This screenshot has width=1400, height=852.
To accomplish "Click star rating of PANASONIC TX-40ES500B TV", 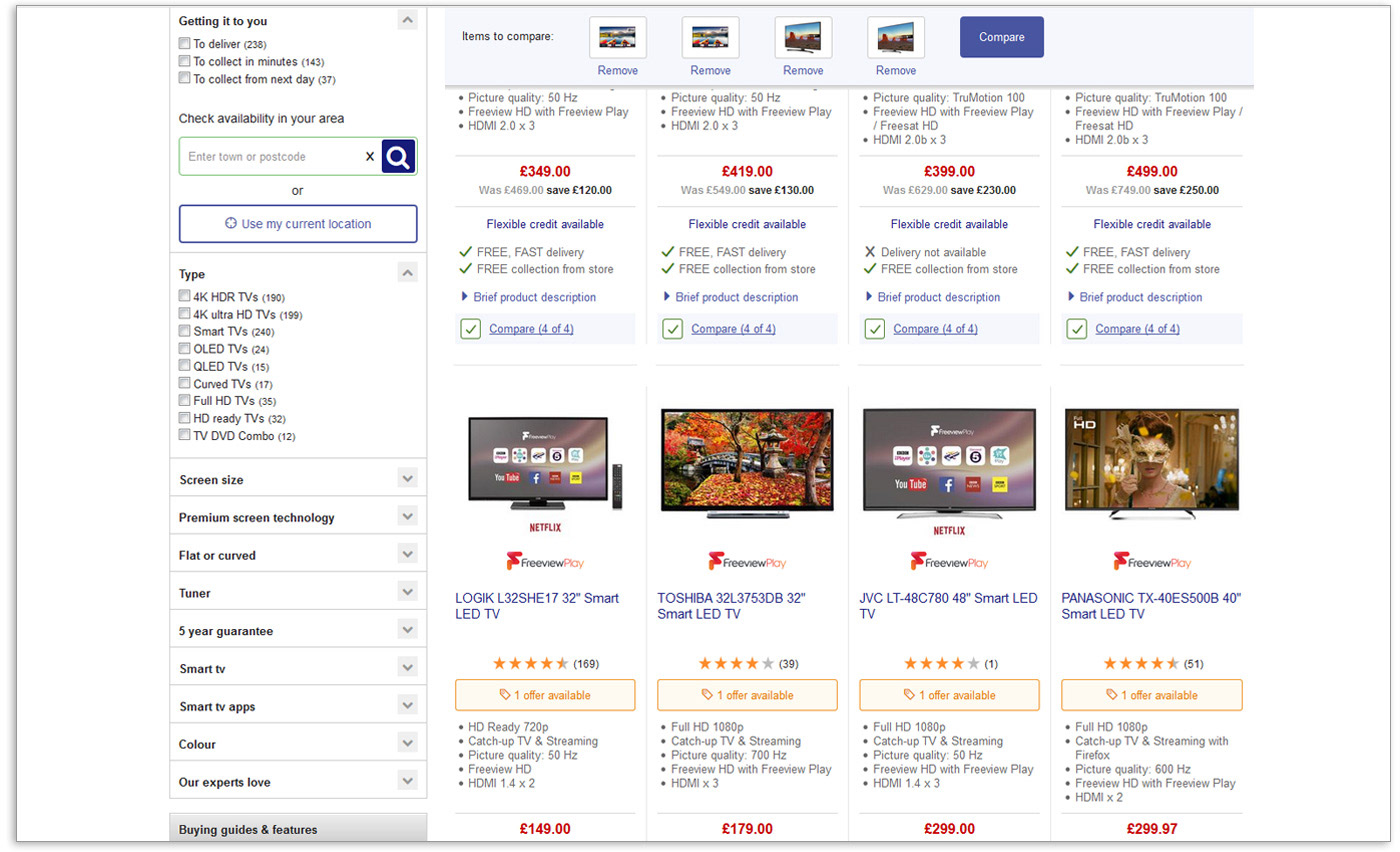I will [1141, 664].
